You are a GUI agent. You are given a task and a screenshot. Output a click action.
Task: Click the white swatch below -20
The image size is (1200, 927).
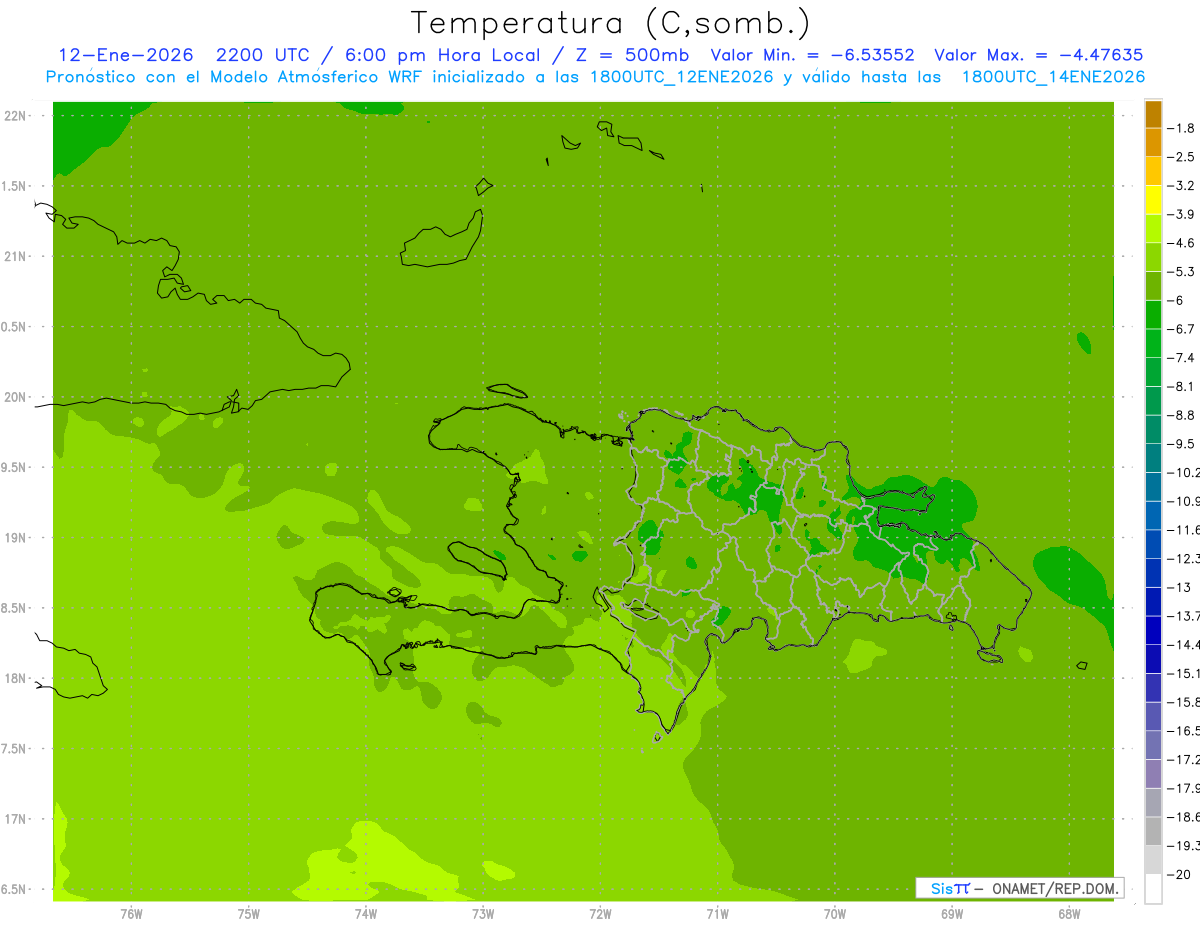pyautogui.click(x=1153, y=889)
